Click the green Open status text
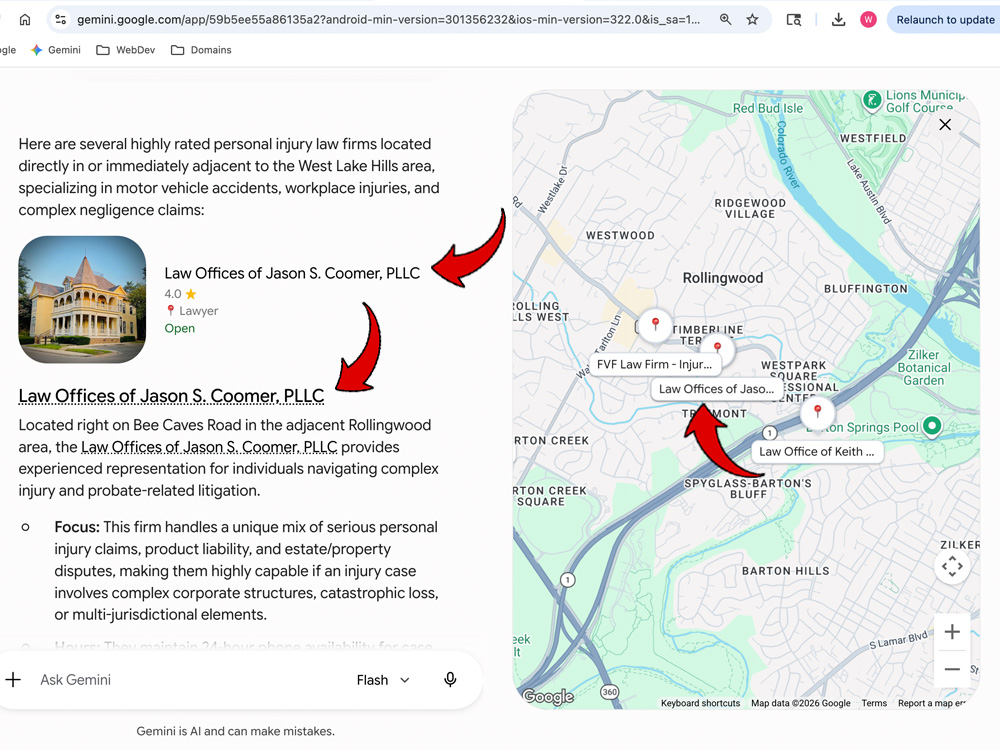Image resolution: width=1000 pixels, height=750 pixels. (x=180, y=328)
